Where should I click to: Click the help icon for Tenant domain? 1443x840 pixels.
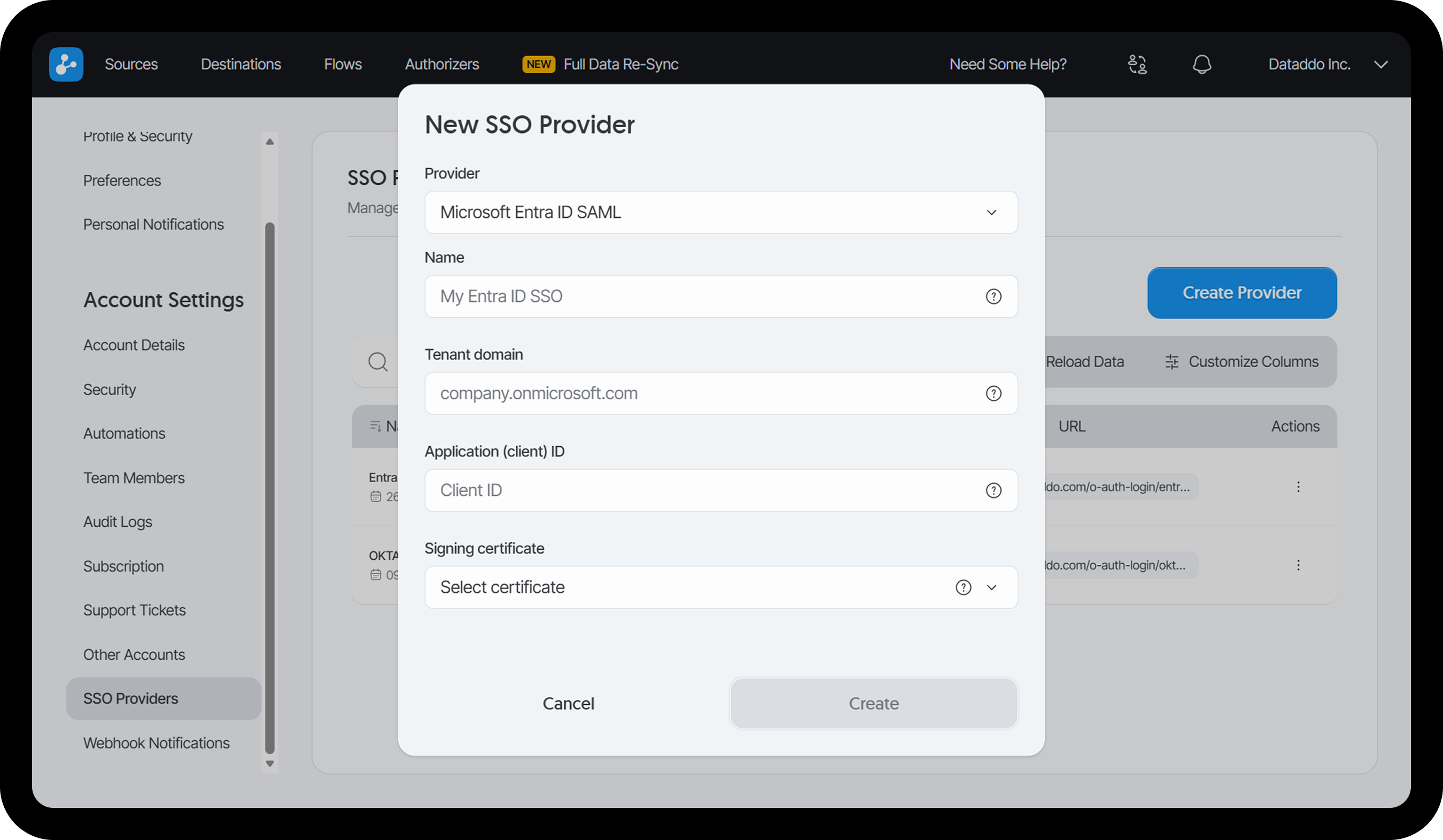(994, 393)
